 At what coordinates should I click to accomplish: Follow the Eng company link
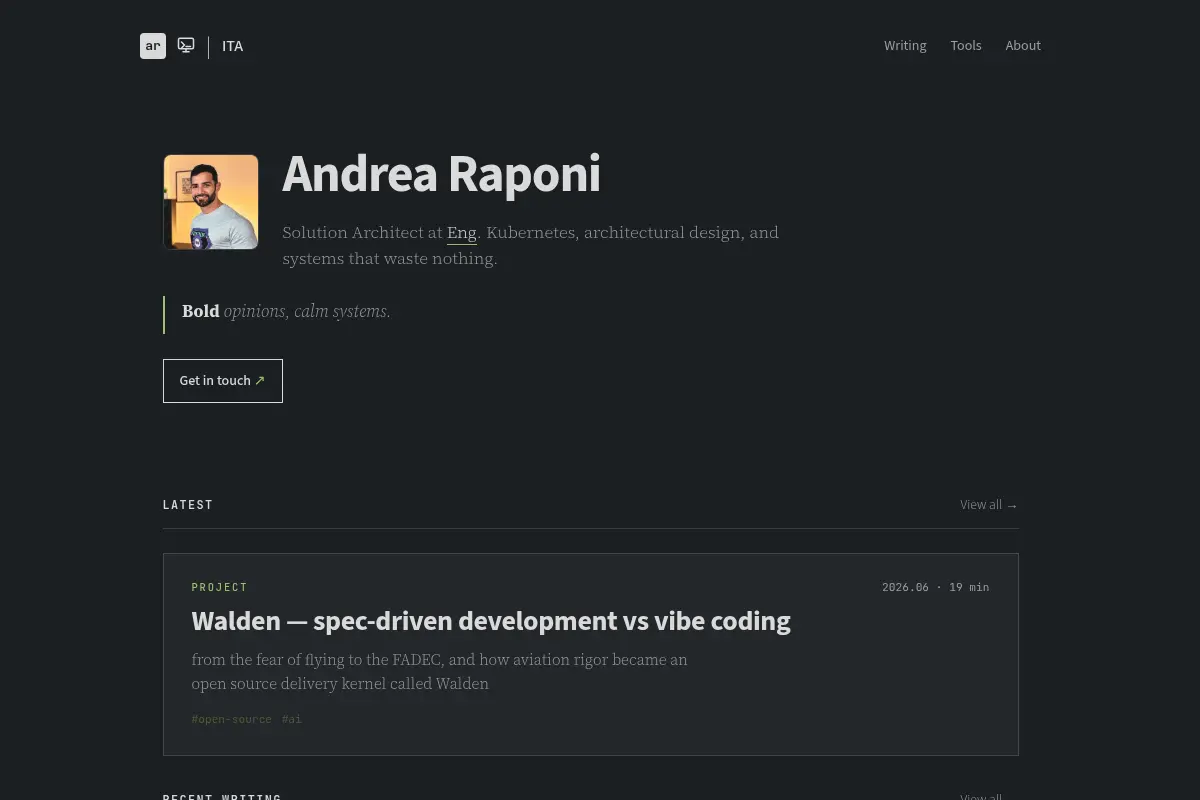click(x=461, y=233)
